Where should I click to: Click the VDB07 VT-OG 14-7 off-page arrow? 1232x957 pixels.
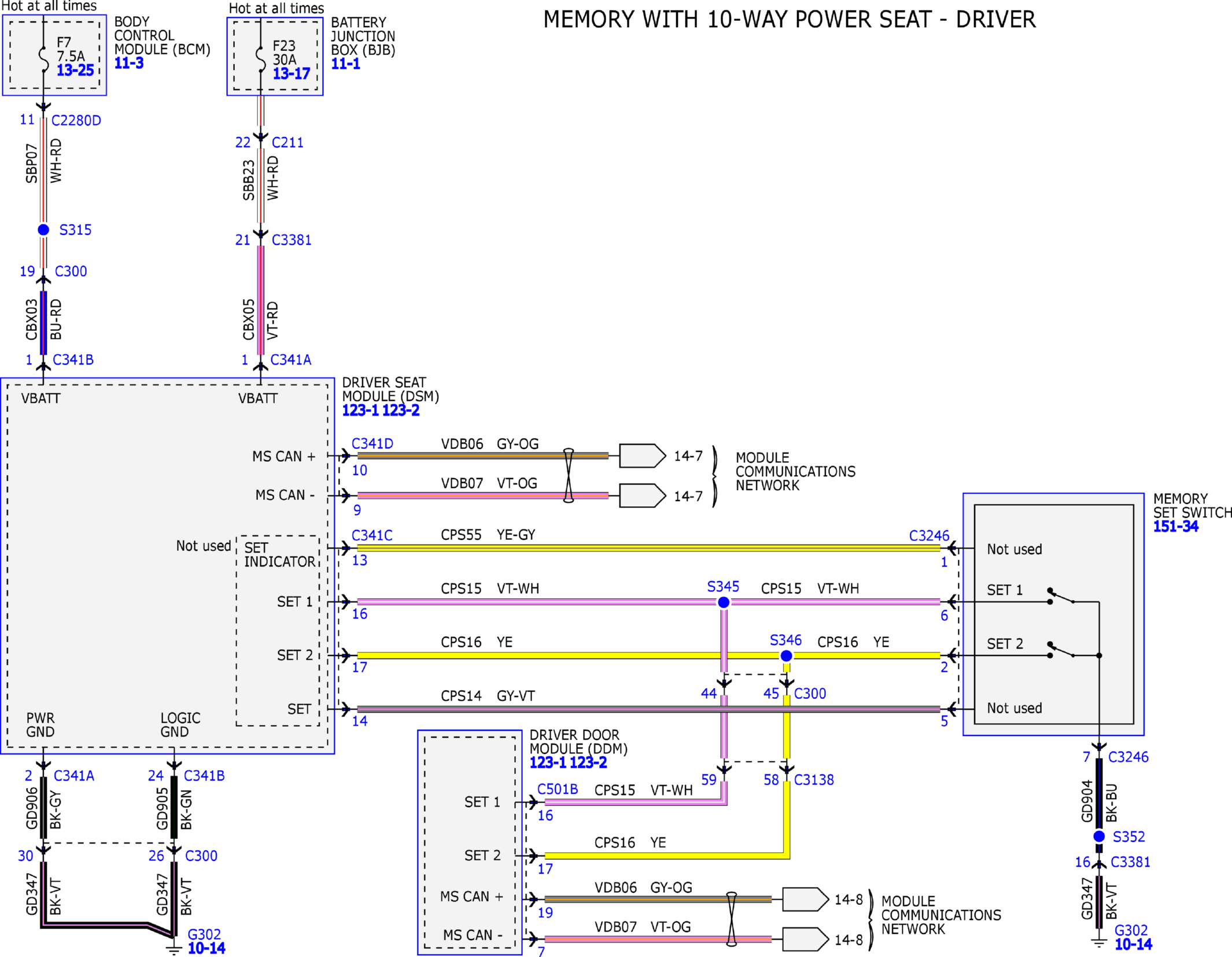[x=642, y=495]
